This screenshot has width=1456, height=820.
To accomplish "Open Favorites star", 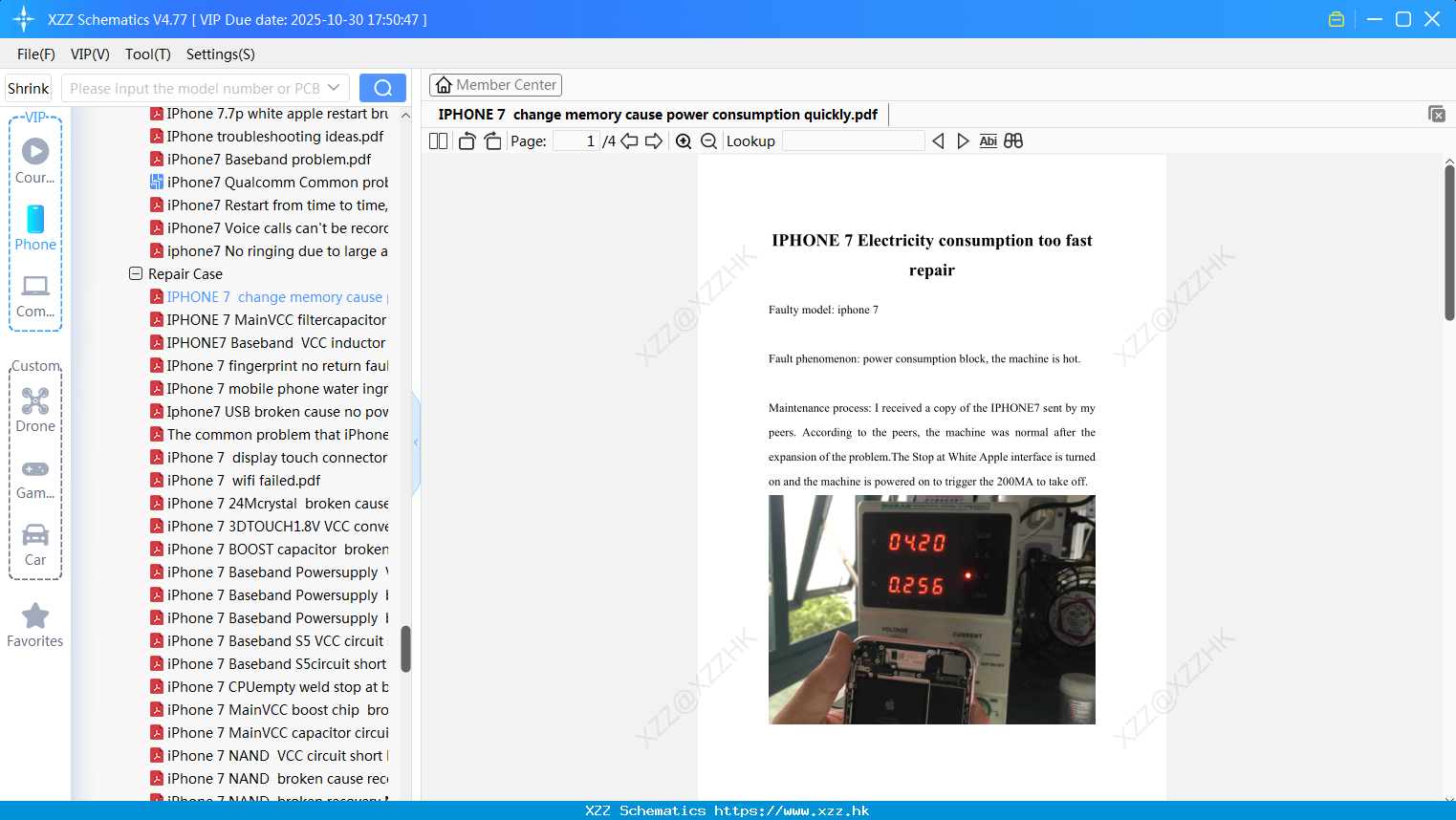I will coord(35,625).
